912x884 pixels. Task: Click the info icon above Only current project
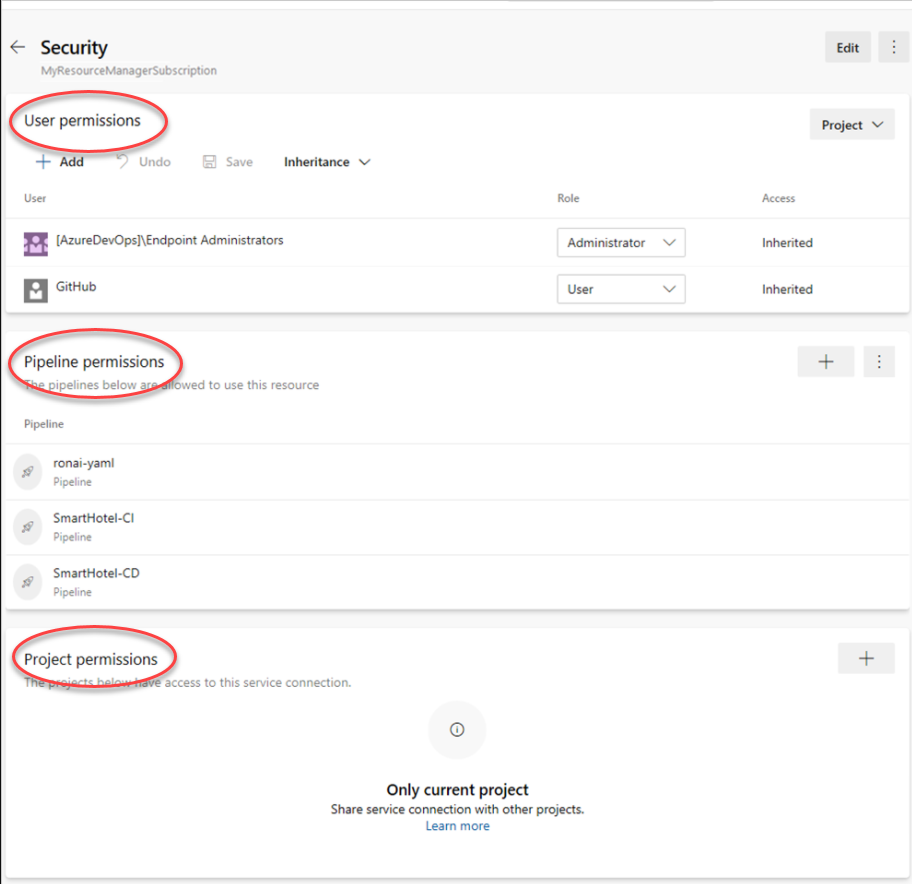click(457, 730)
